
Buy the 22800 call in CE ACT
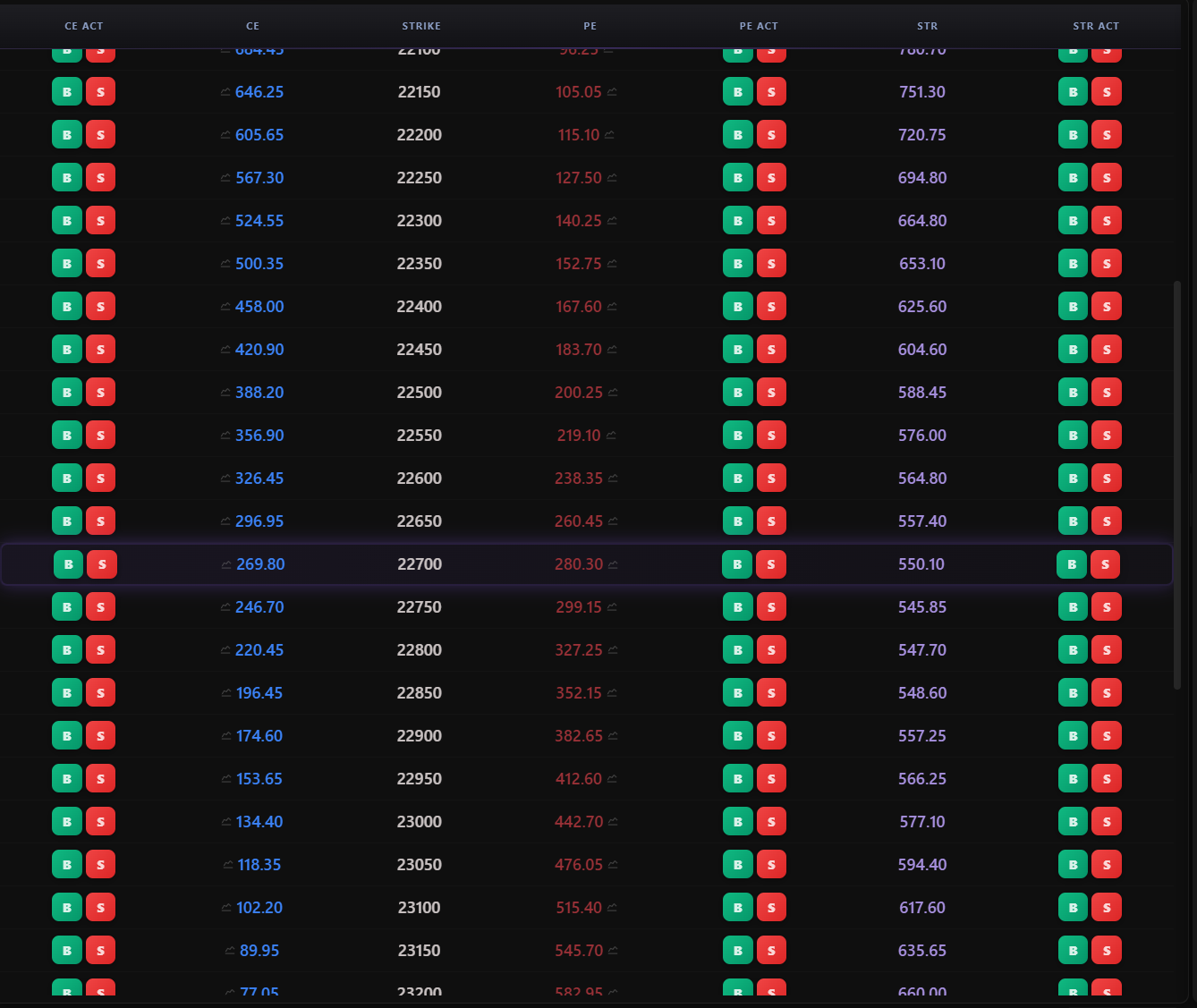pos(67,650)
